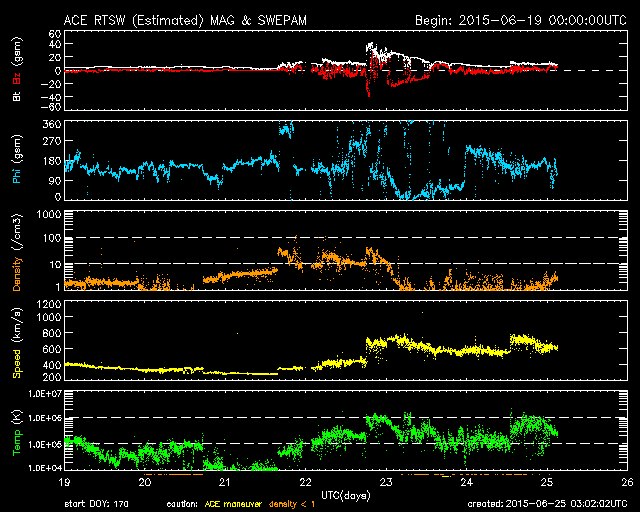
Task: Click day 26 on the time axis
Action: tap(626, 481)
